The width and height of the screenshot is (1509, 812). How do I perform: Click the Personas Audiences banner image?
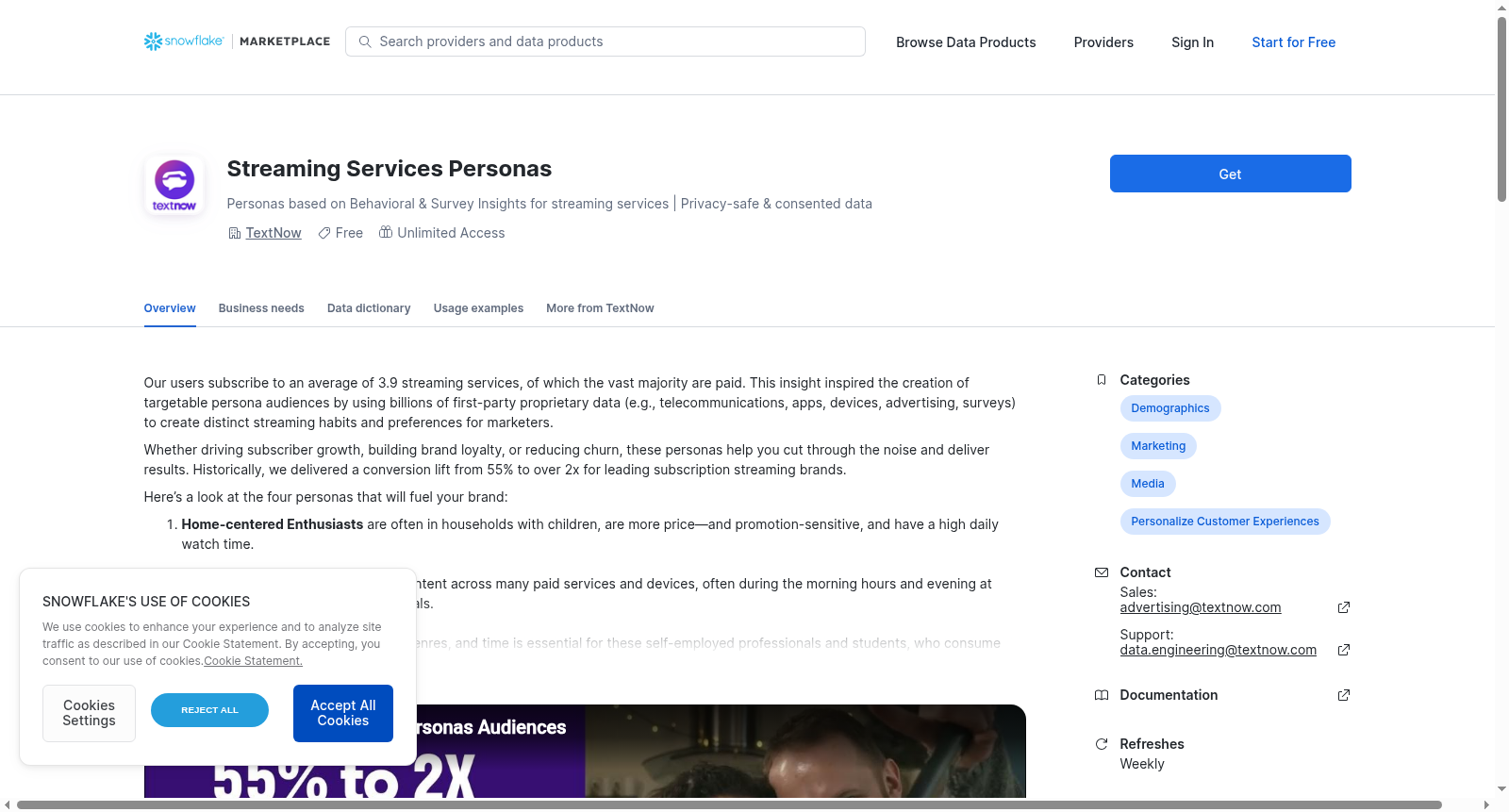click(585, 751)
